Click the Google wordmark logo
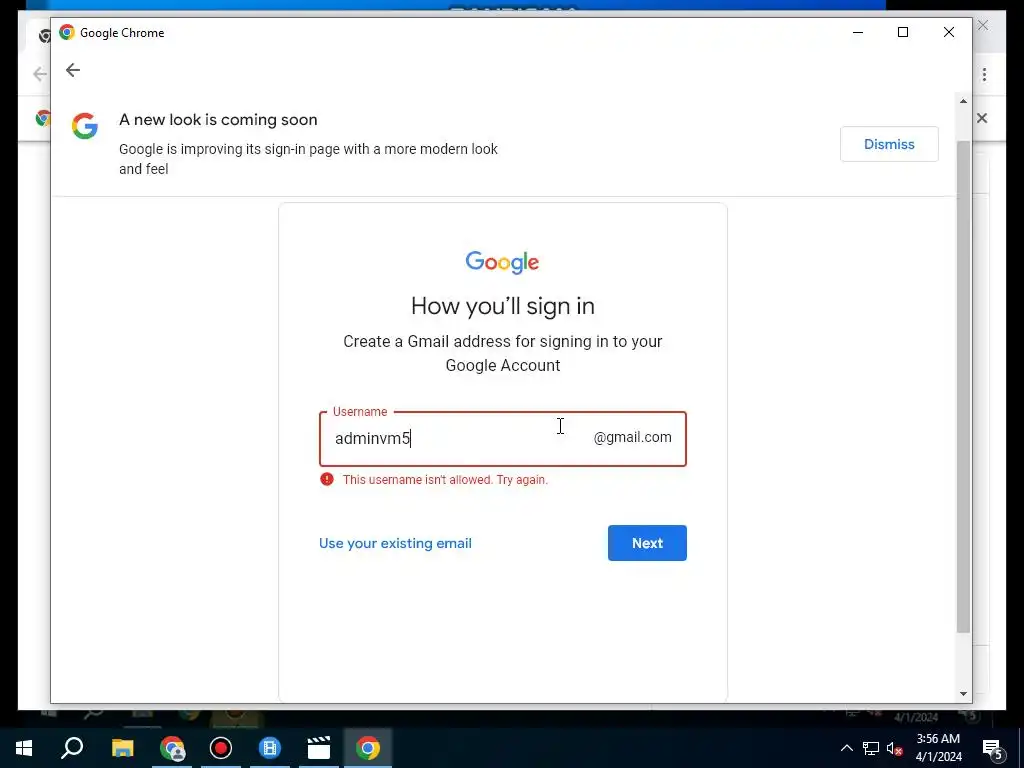The width and height of the screenshot is (1024, 768). (502, 262)
